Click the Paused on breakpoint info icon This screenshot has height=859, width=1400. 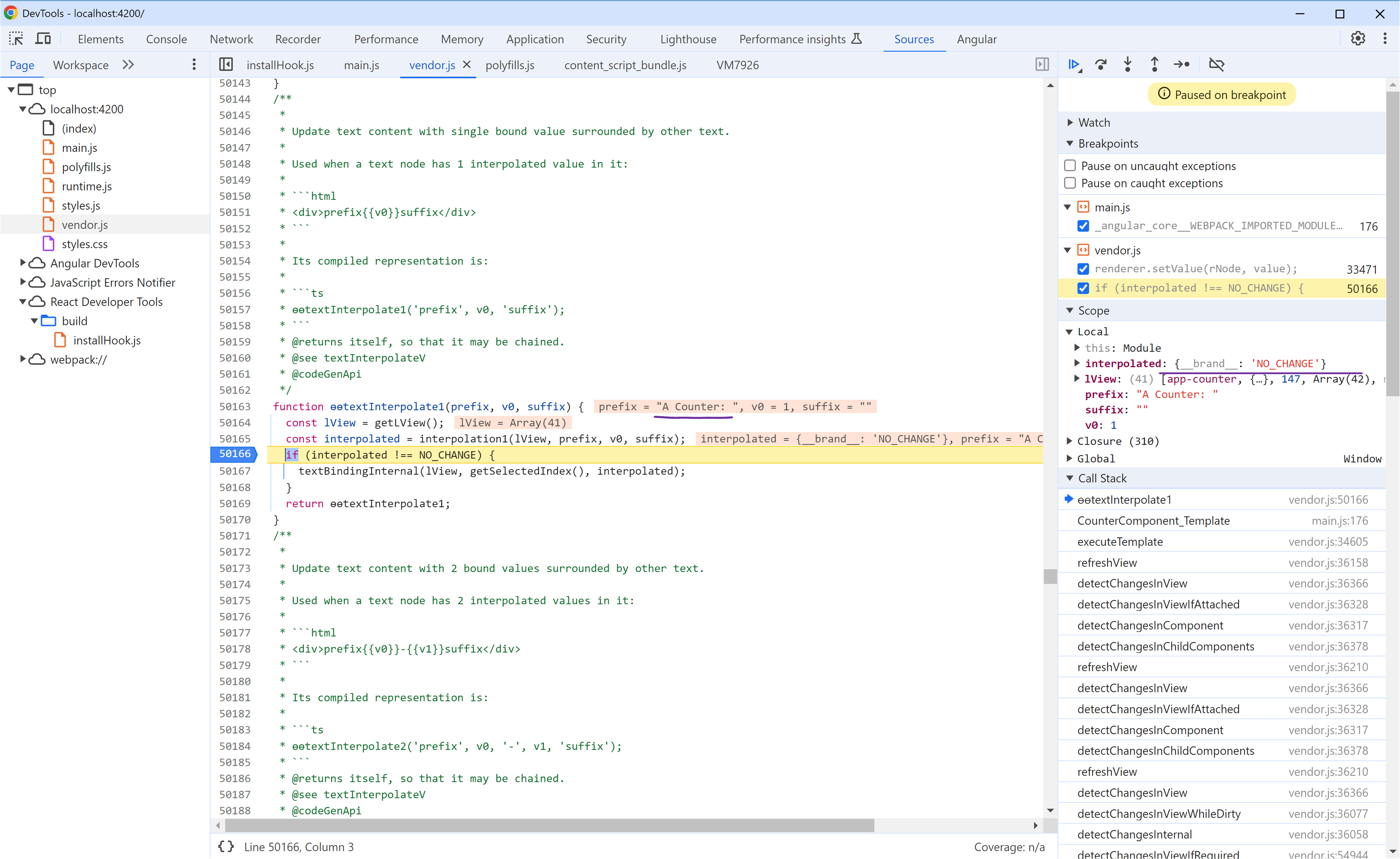(1164, 94)
